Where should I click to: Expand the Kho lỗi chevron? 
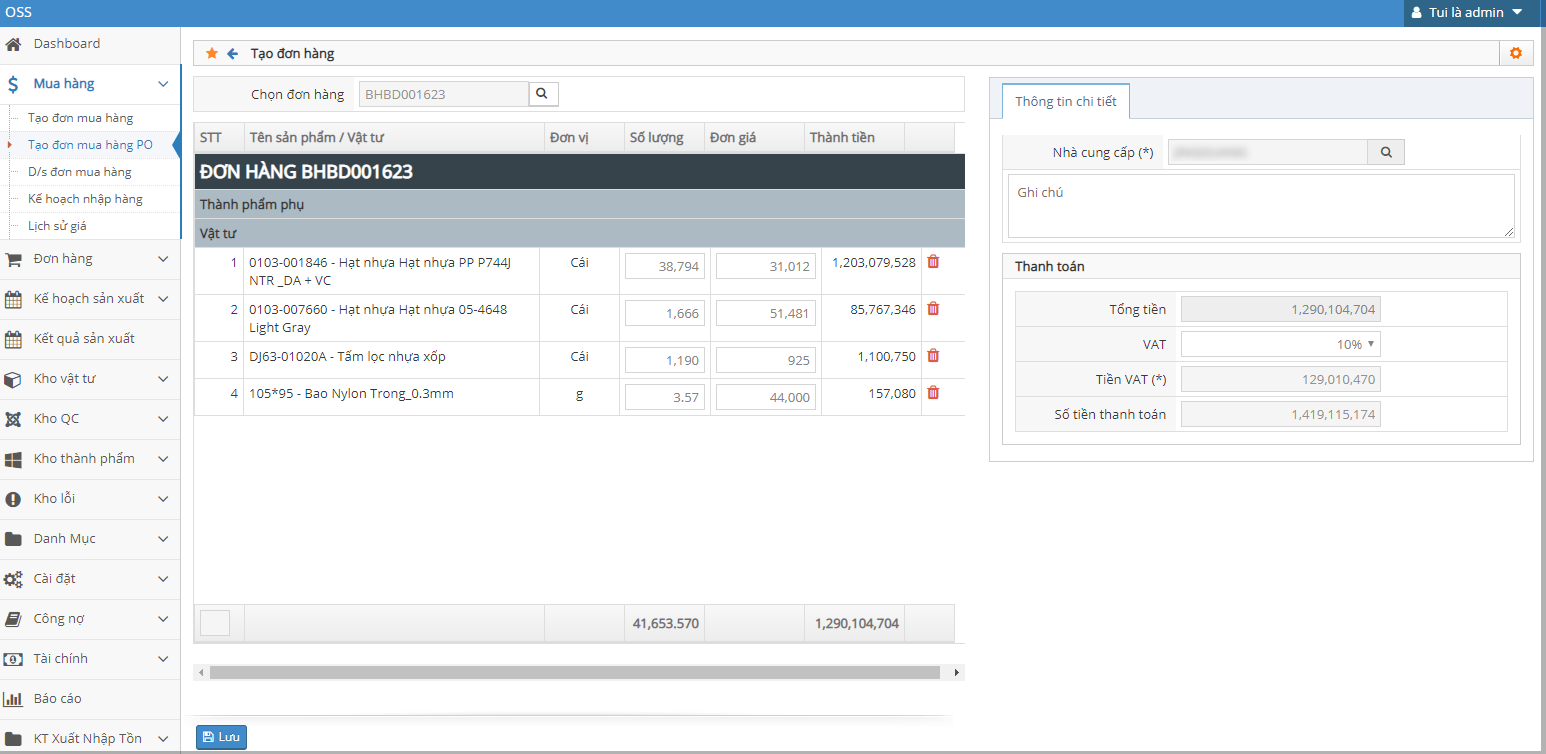163,500
